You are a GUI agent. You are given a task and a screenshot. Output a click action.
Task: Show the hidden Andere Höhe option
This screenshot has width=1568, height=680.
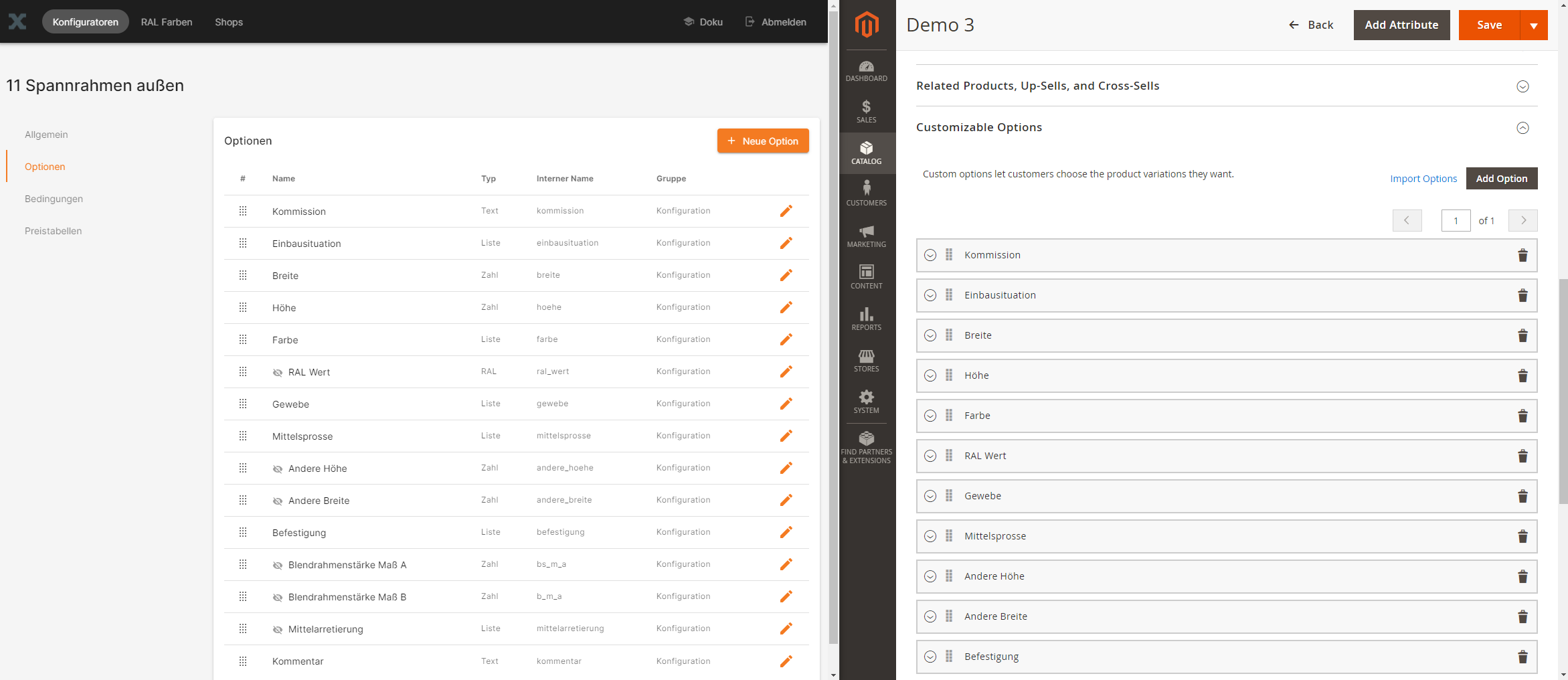point(278,468)
